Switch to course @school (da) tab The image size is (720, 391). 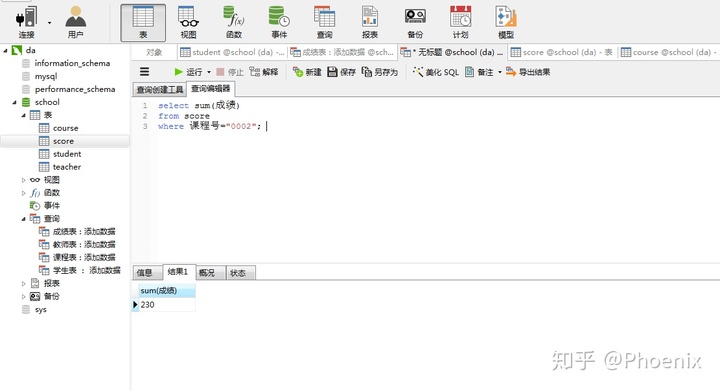669,52
